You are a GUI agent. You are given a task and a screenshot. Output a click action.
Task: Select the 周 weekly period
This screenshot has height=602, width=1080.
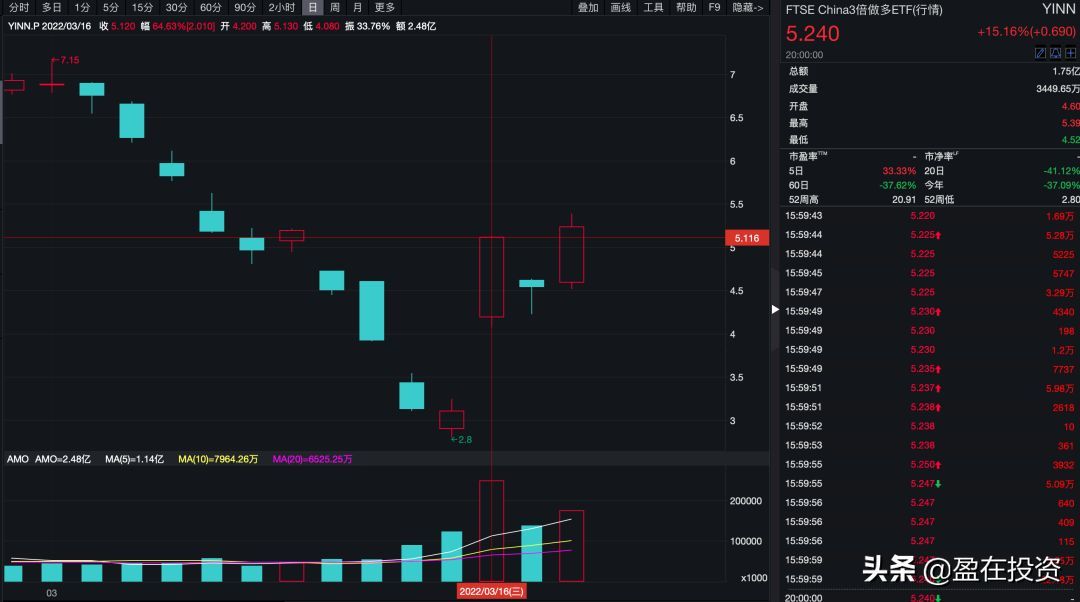(334, 7)
